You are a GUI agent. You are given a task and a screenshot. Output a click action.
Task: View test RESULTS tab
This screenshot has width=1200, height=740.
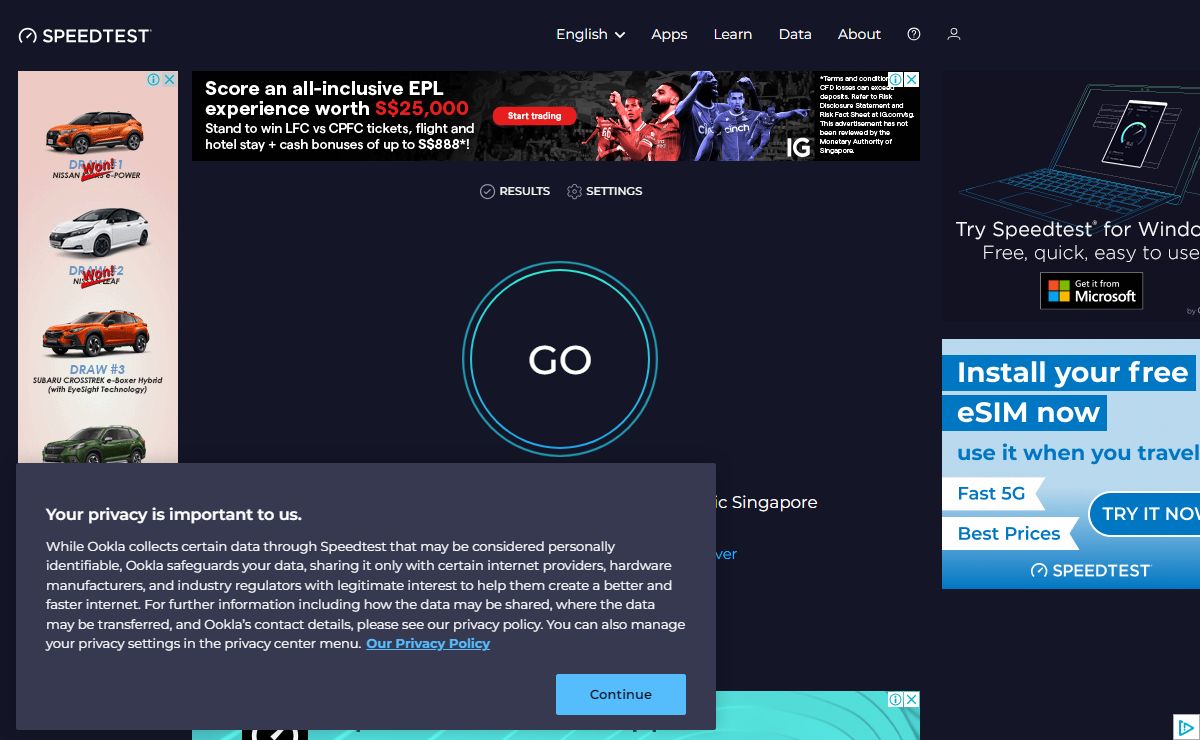tap(515, 191)
